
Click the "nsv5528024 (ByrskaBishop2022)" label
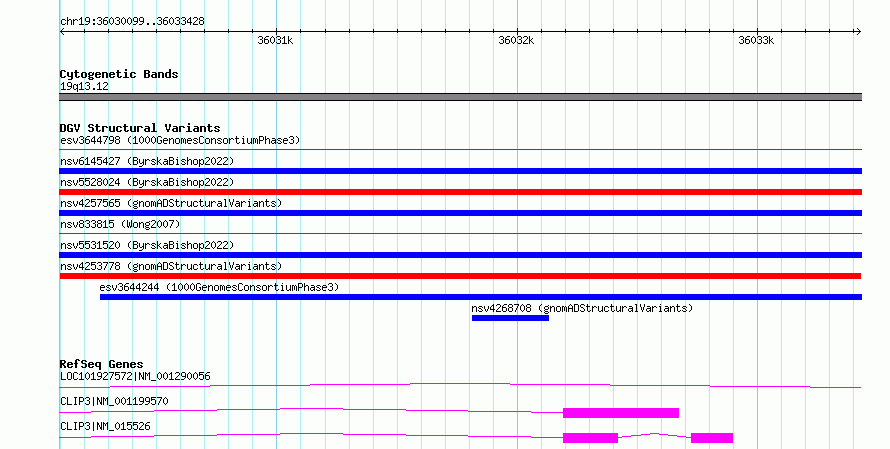tap(147, 182)
